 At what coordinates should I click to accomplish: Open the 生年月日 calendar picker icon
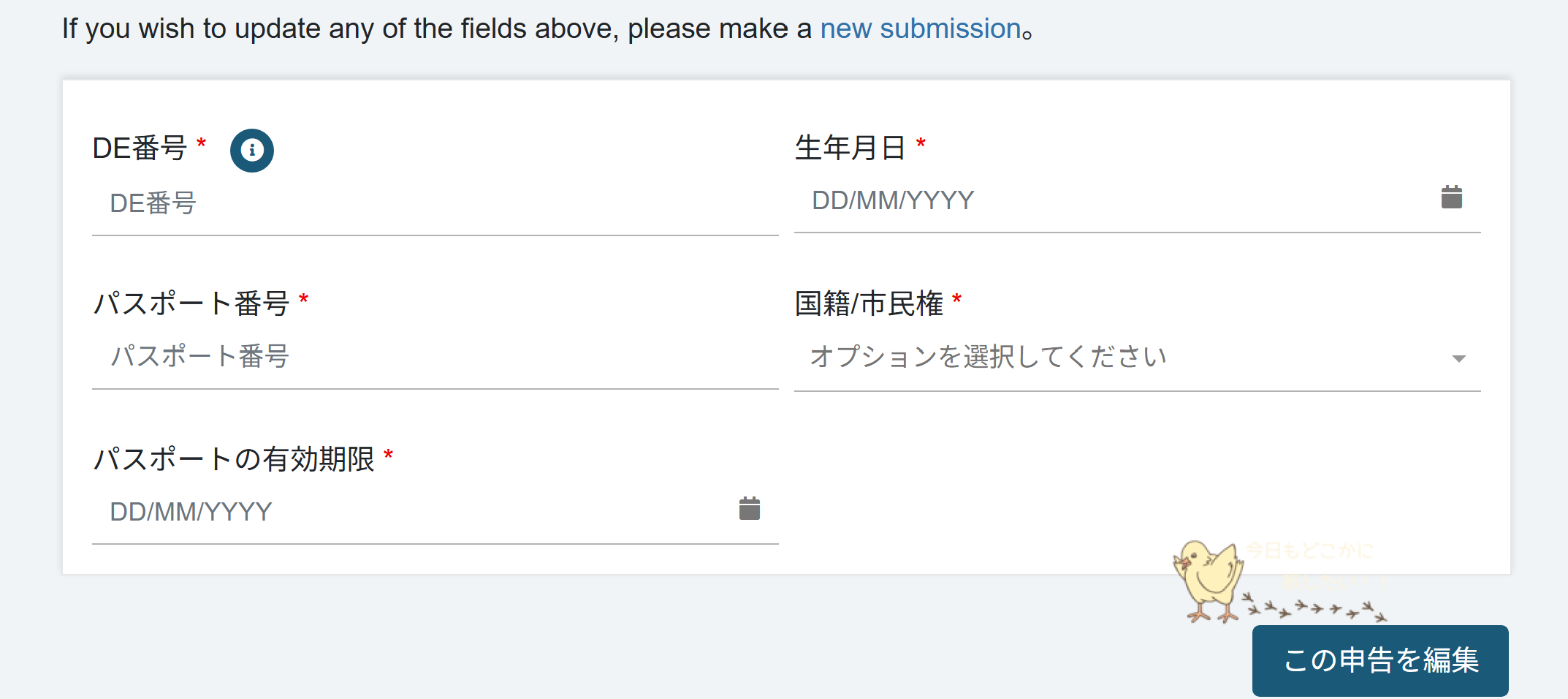pyautogui.click(x=1451, y=197)
